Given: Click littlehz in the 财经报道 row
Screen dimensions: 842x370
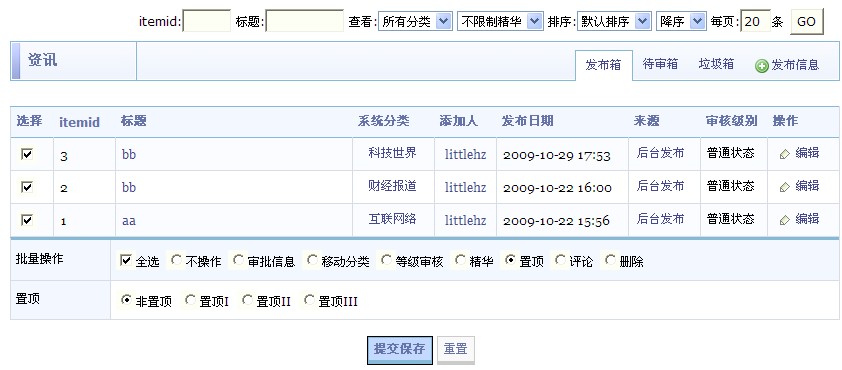Looking at the screenshot, I should 466,187.
